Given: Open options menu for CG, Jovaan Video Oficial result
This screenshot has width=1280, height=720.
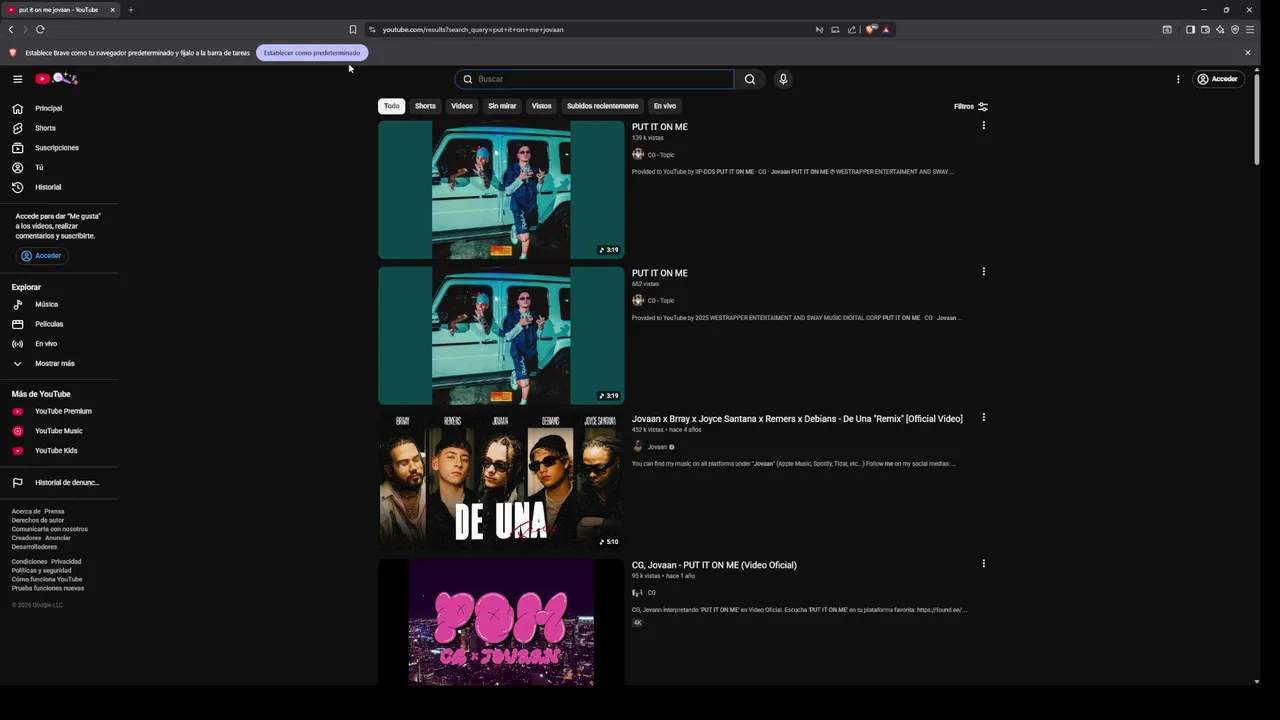Looking at the screenshot, I should [x=984, y=564].
